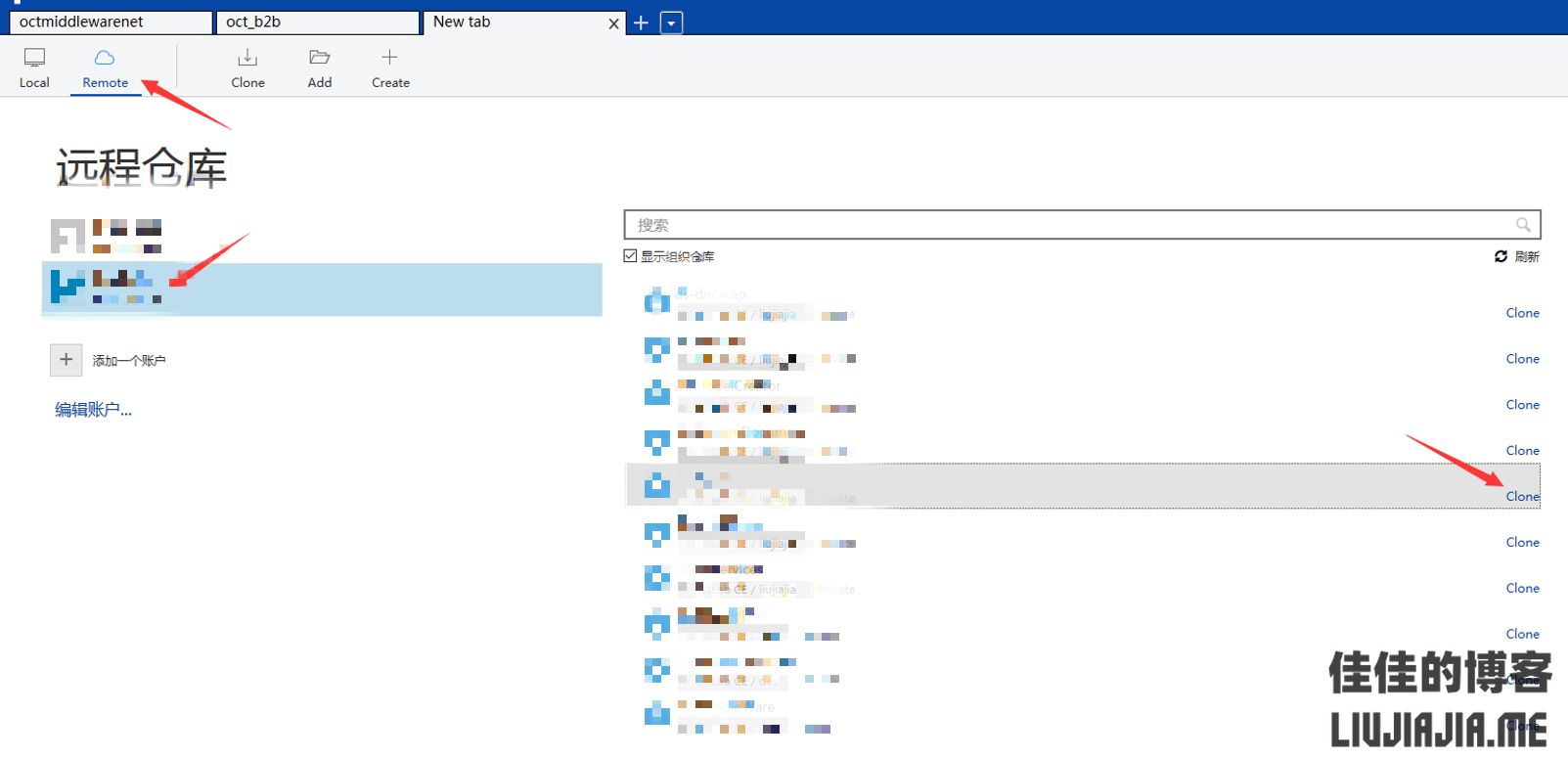This screenshot has width=1568, height=759.
Task: Select the Remote cloud icon
Action: point(105,59)
